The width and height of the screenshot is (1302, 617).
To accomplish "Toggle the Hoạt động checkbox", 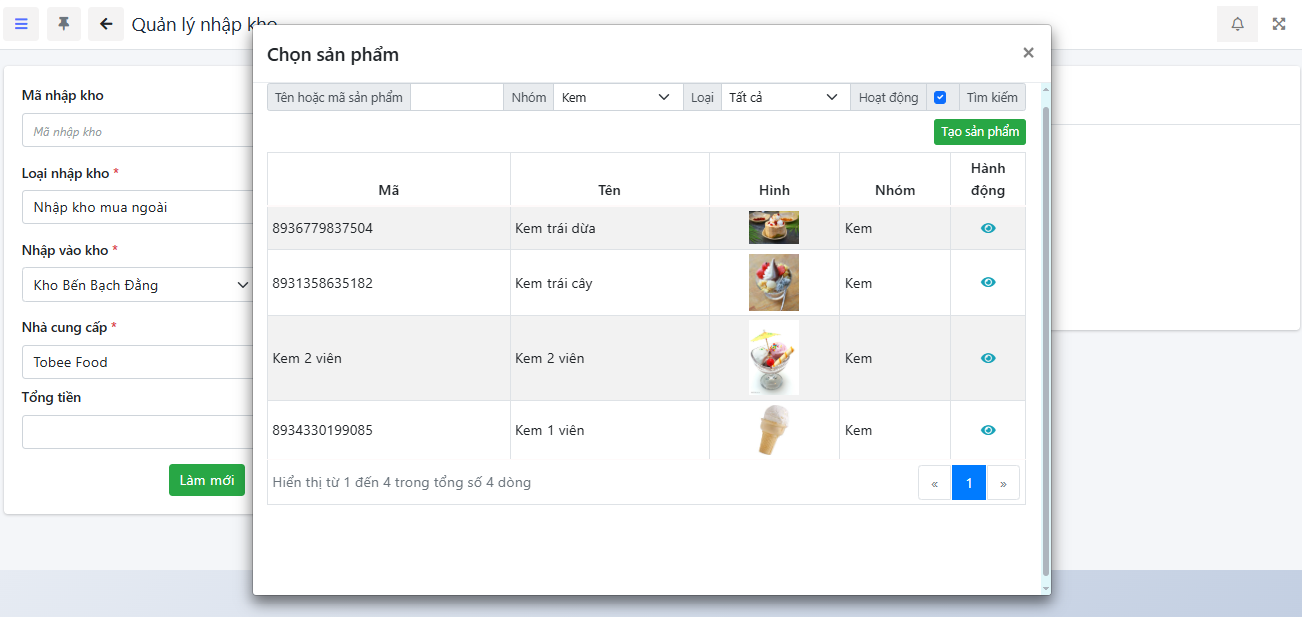I will point(940,97).
